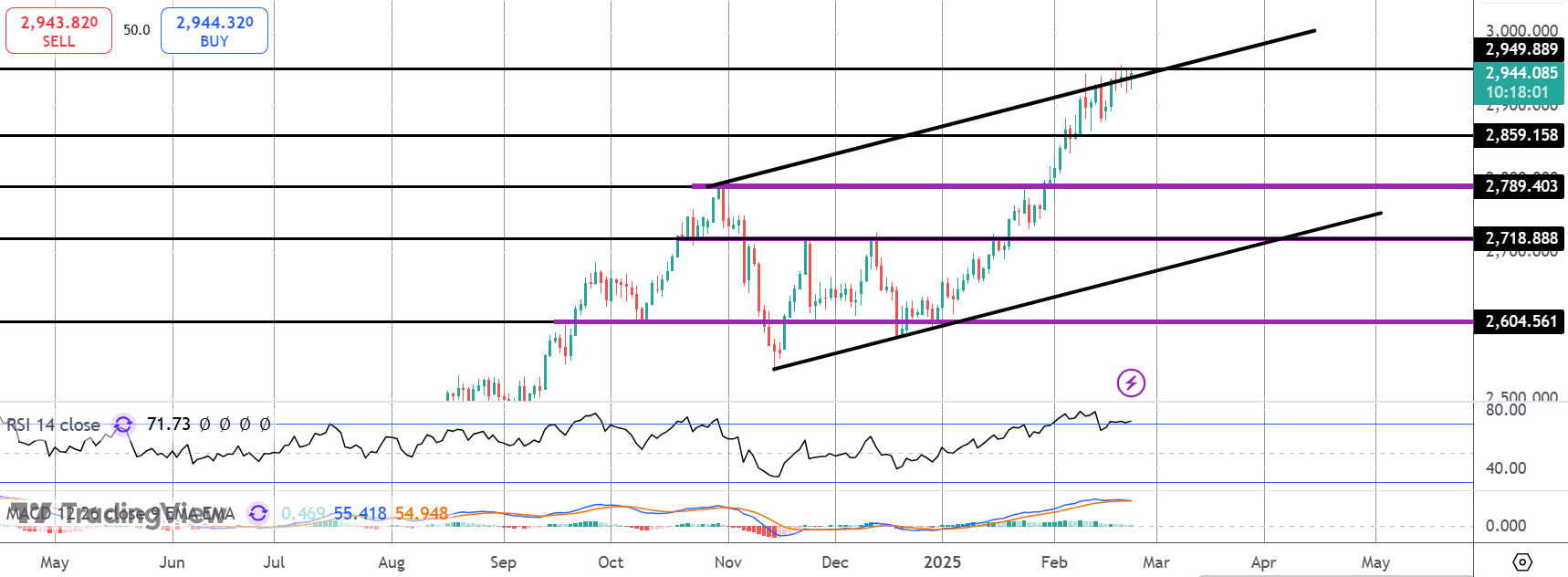Open chart settings hexagon icon at bottom right
1568x577 pixels.
pos(1521,561)
